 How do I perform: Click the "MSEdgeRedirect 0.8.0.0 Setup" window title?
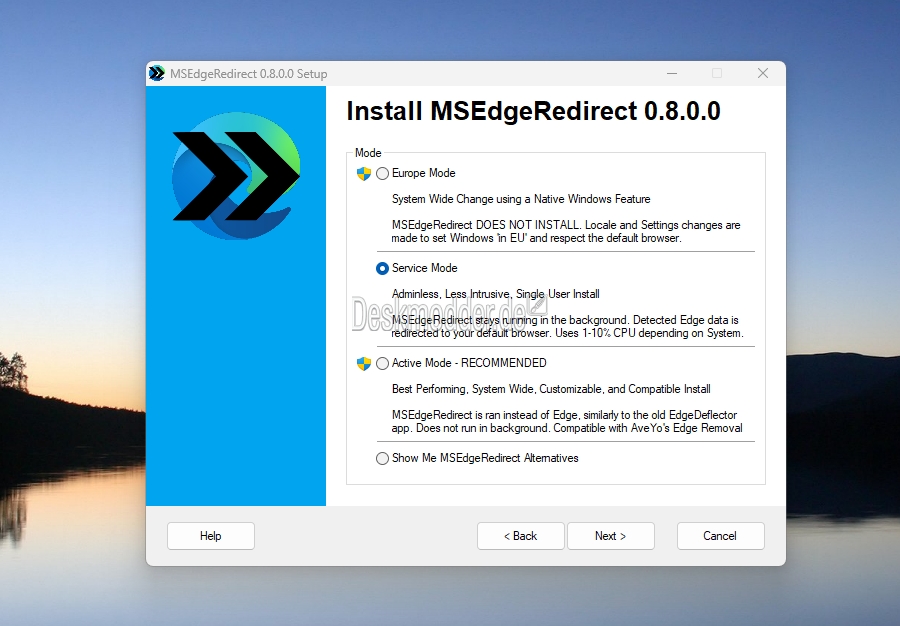[x=249, y=74]
